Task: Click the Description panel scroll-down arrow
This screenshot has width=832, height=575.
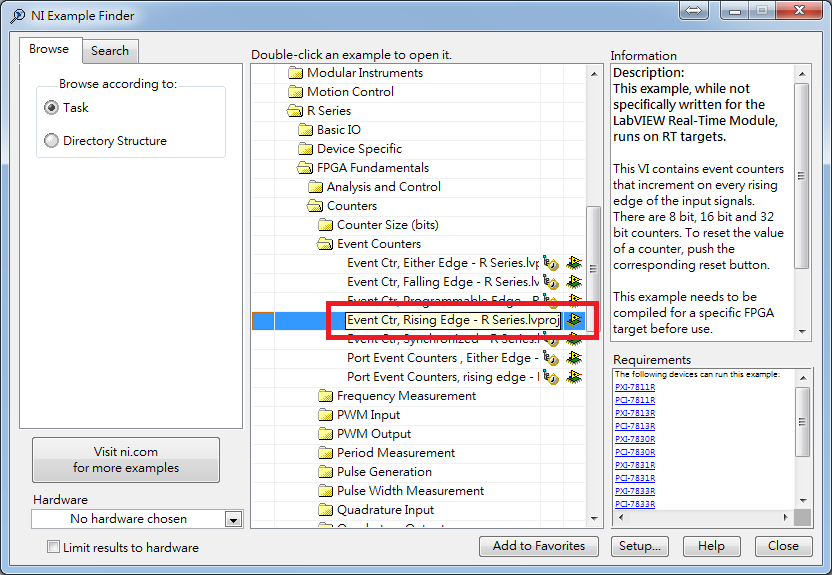Action: [802, 332]
